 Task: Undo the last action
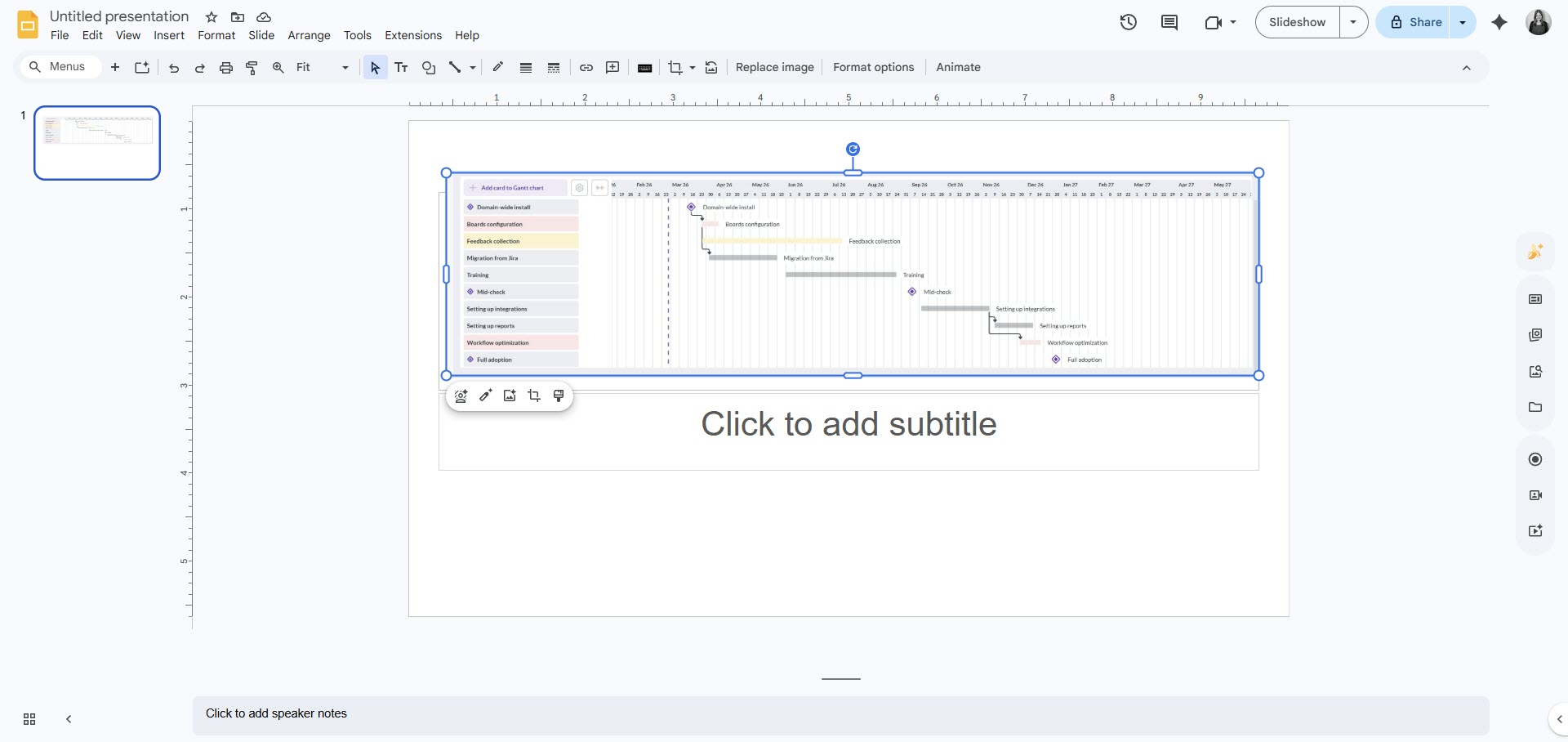pyautogui.click(x=172, y=67)
